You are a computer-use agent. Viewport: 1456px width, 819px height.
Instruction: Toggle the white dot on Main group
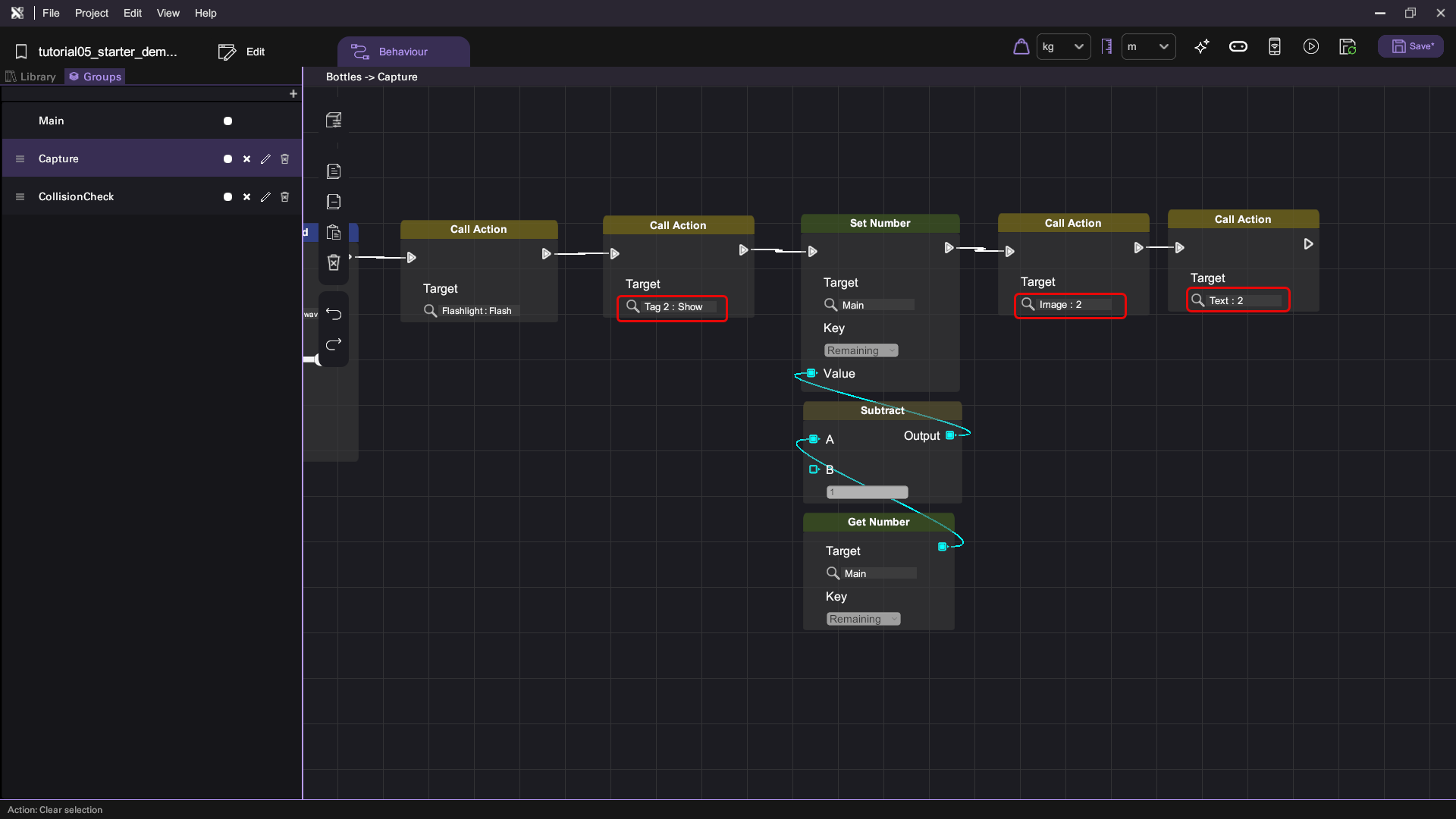pyautogui.click(x=227, y=121)
